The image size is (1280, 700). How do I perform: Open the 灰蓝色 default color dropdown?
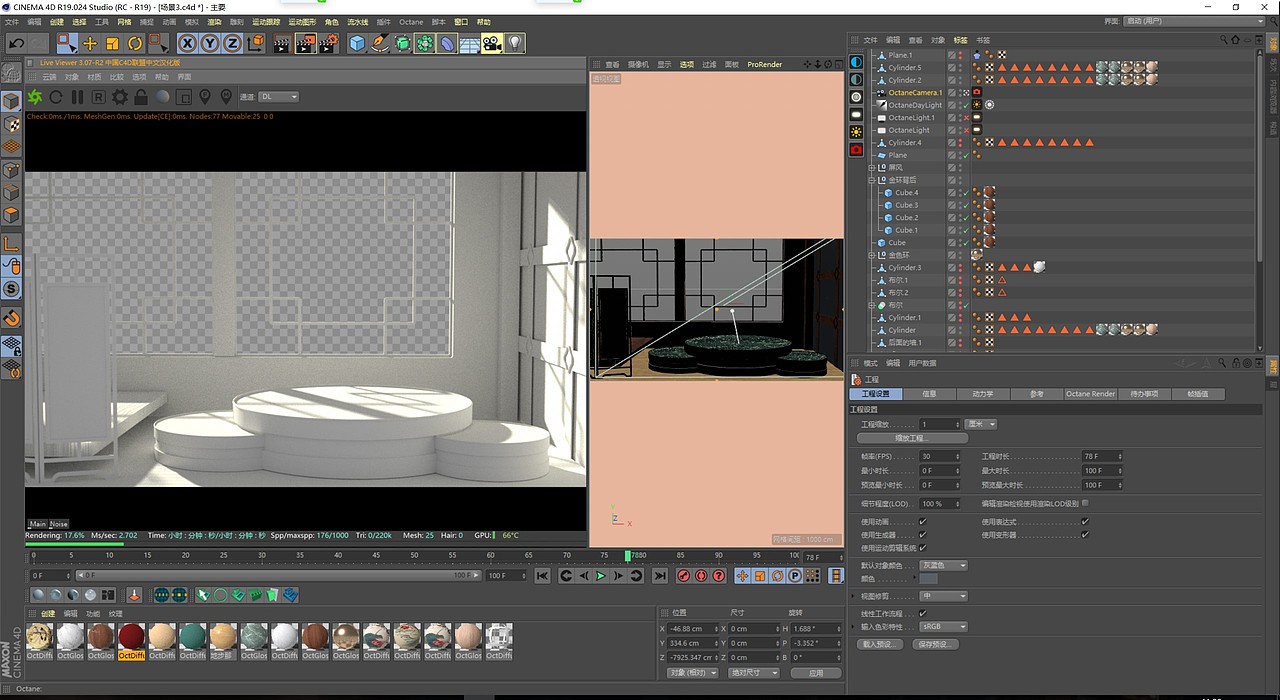click(944, 566)
